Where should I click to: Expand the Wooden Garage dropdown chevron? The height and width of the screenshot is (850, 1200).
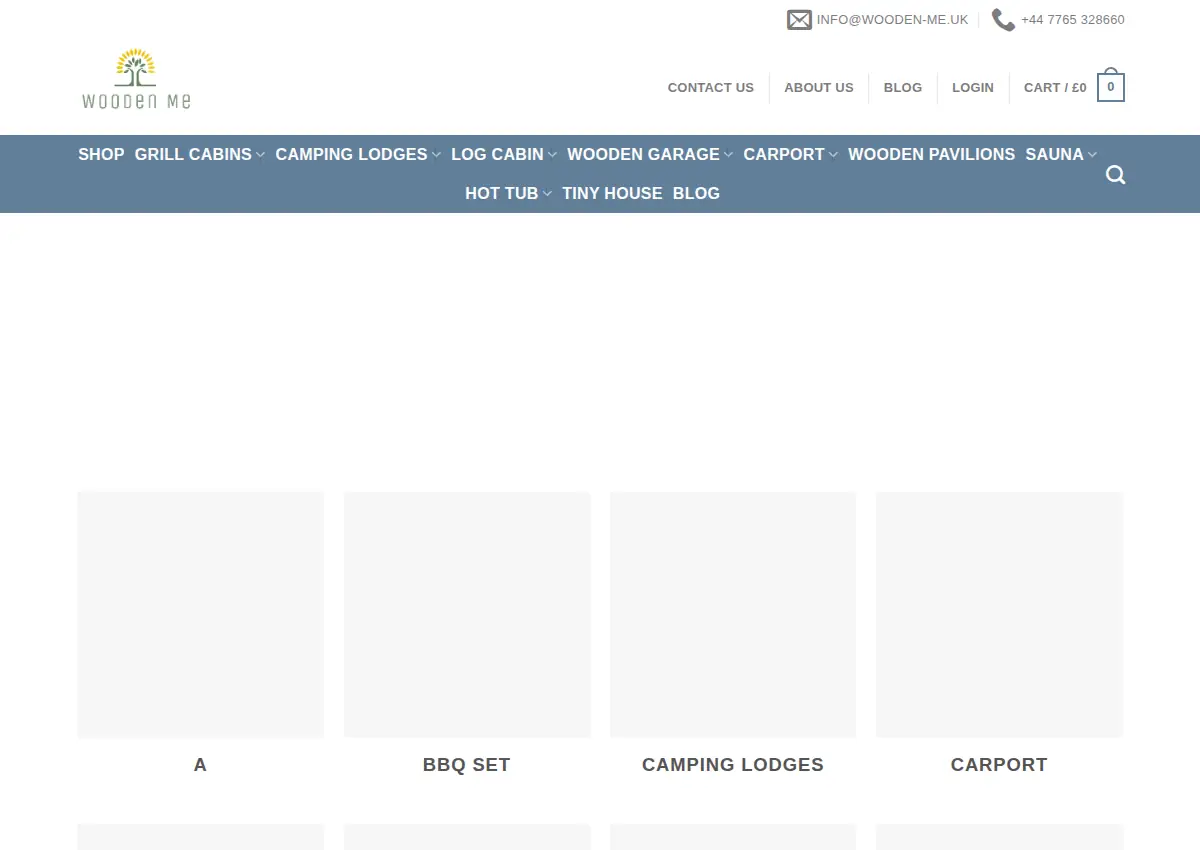click(728, 155)
